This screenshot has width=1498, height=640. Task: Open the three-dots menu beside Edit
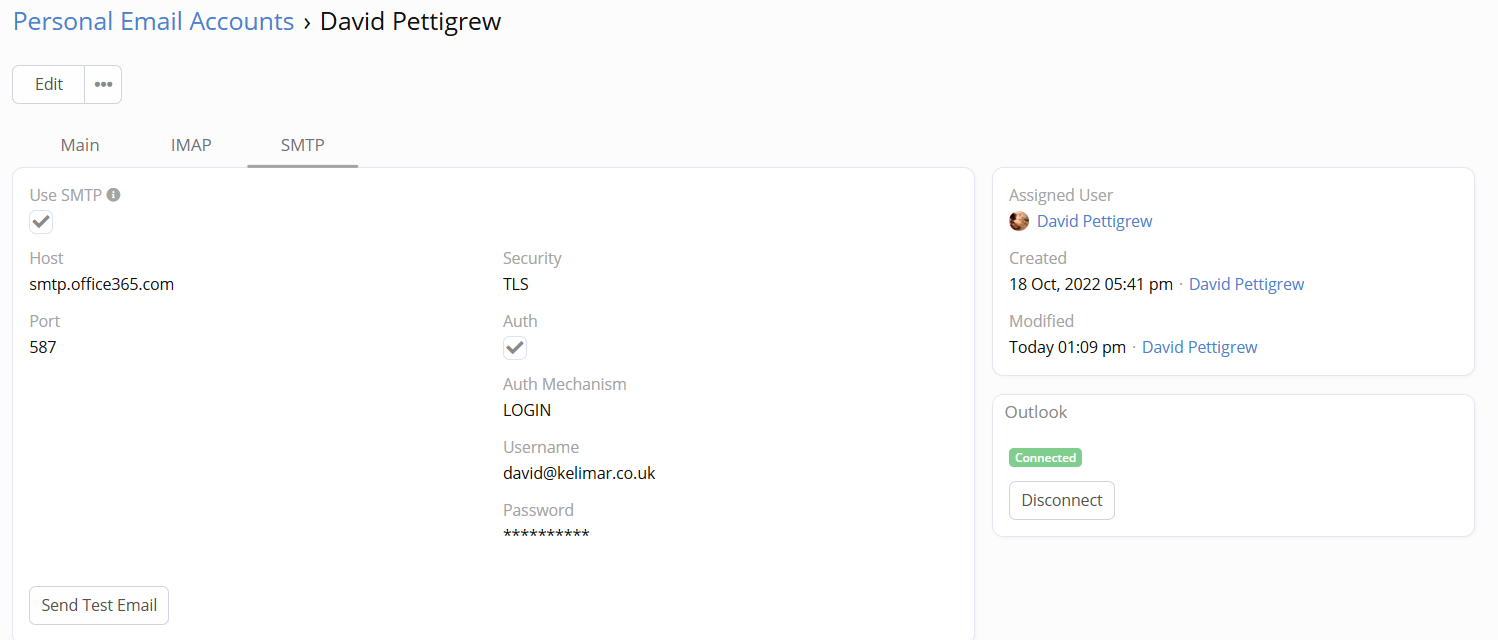(x=103, y=84)
